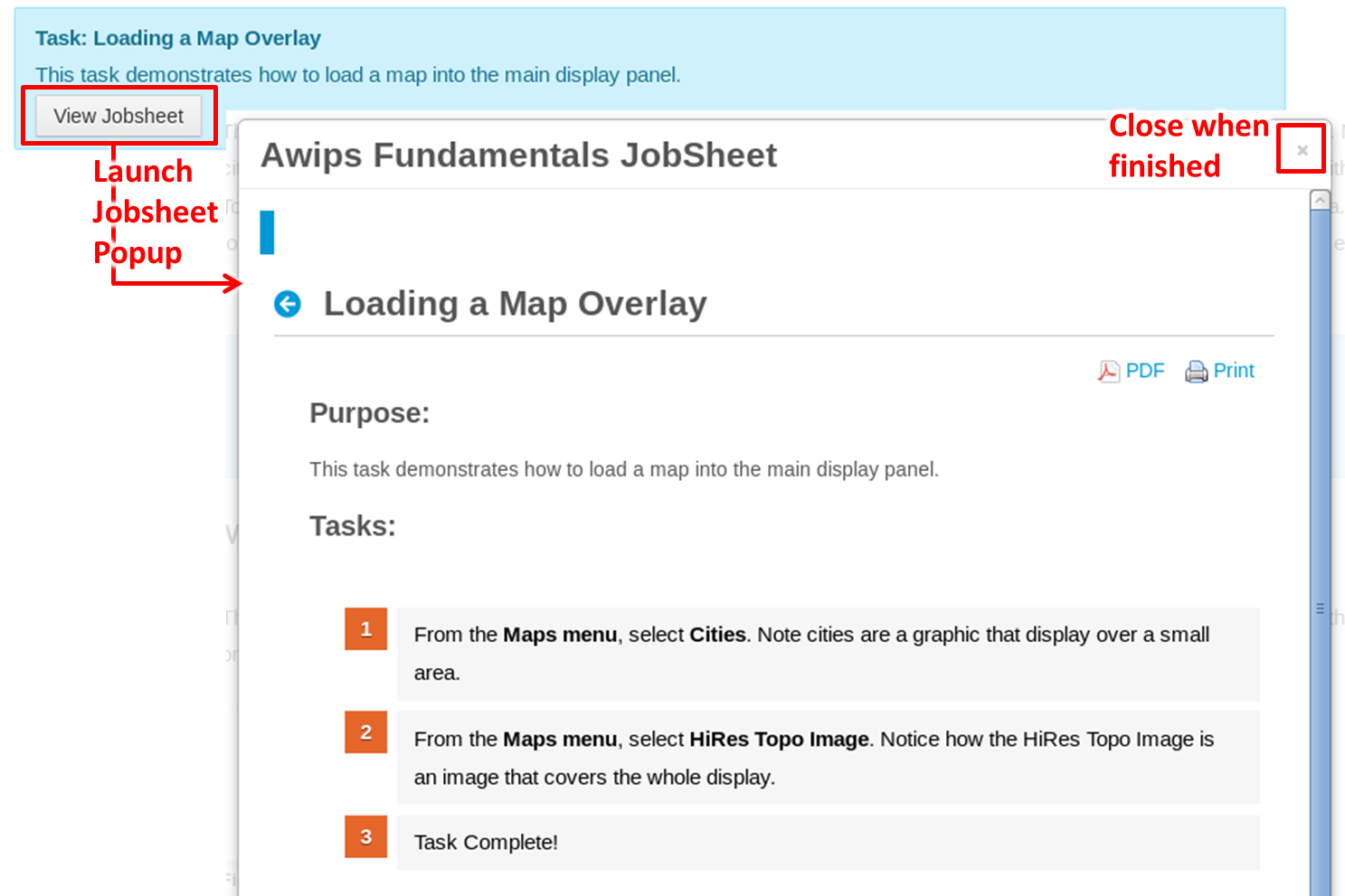Click the "Task: Loading a Map Overlay" header
This screenshot has width=1345, height=896.
[x=178, y=38]
